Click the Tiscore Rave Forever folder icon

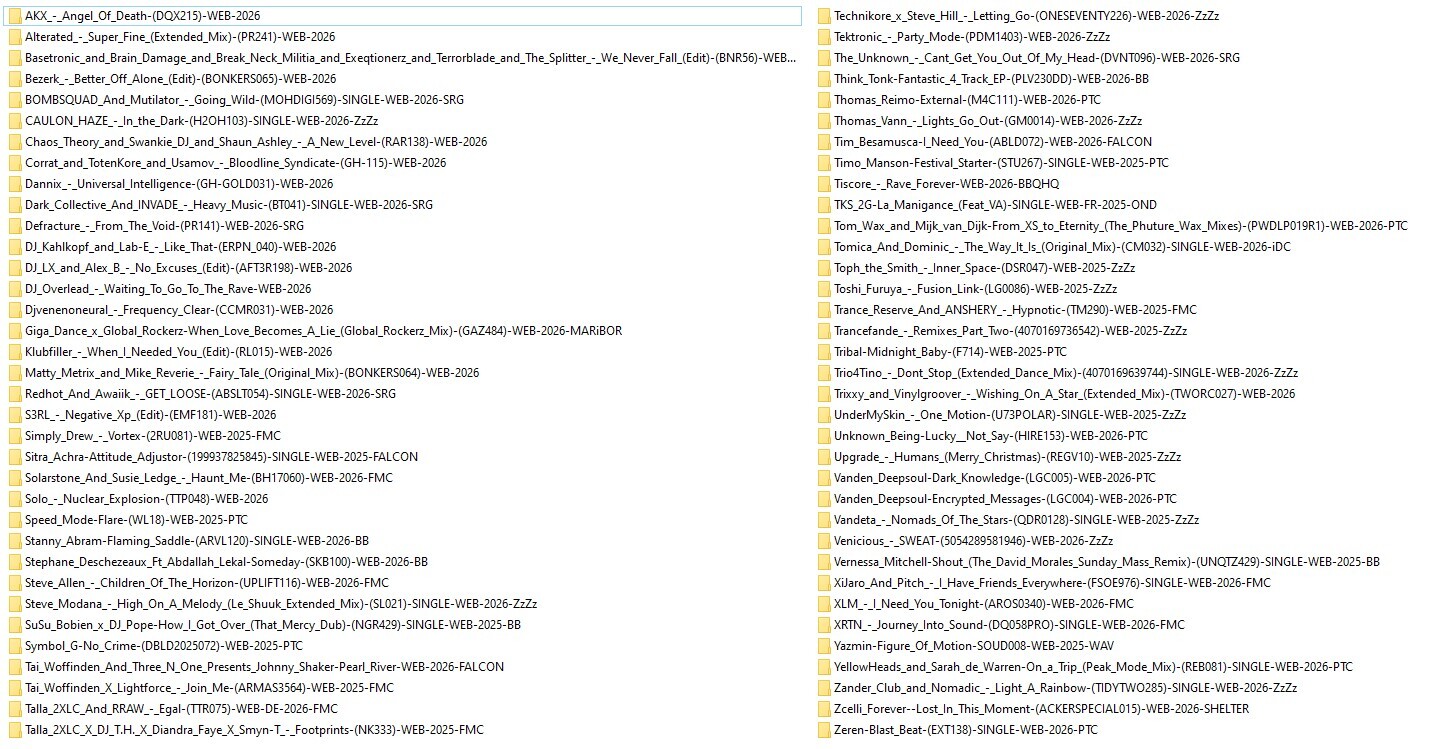[x=823, y=184]
